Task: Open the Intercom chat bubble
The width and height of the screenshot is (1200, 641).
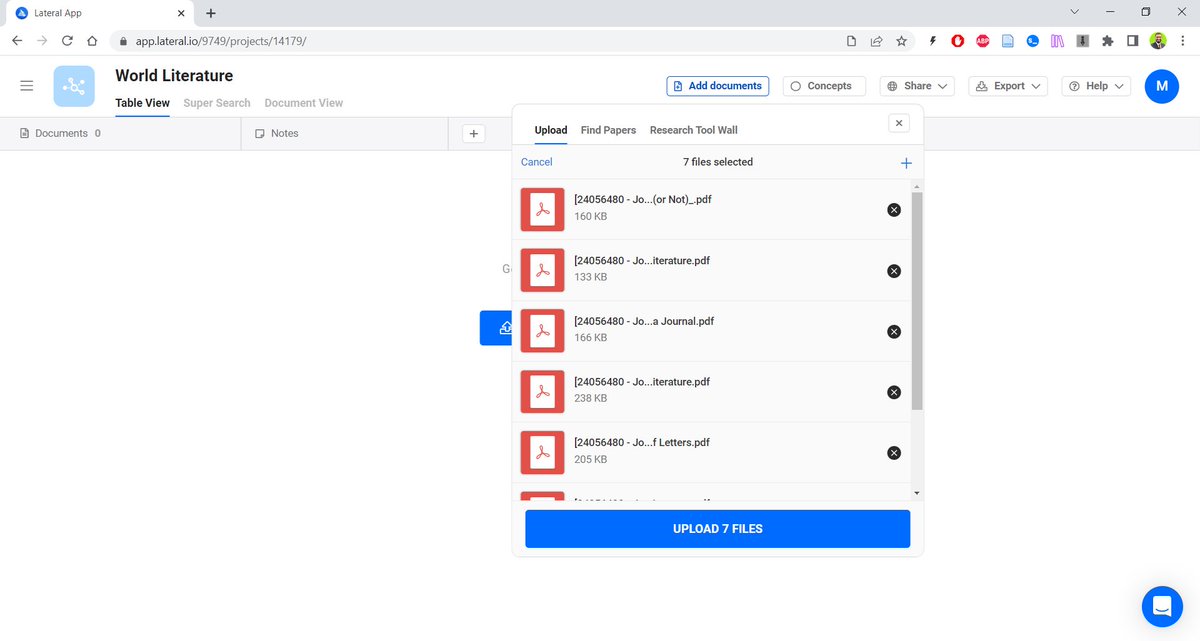Action: (1162, 606)
